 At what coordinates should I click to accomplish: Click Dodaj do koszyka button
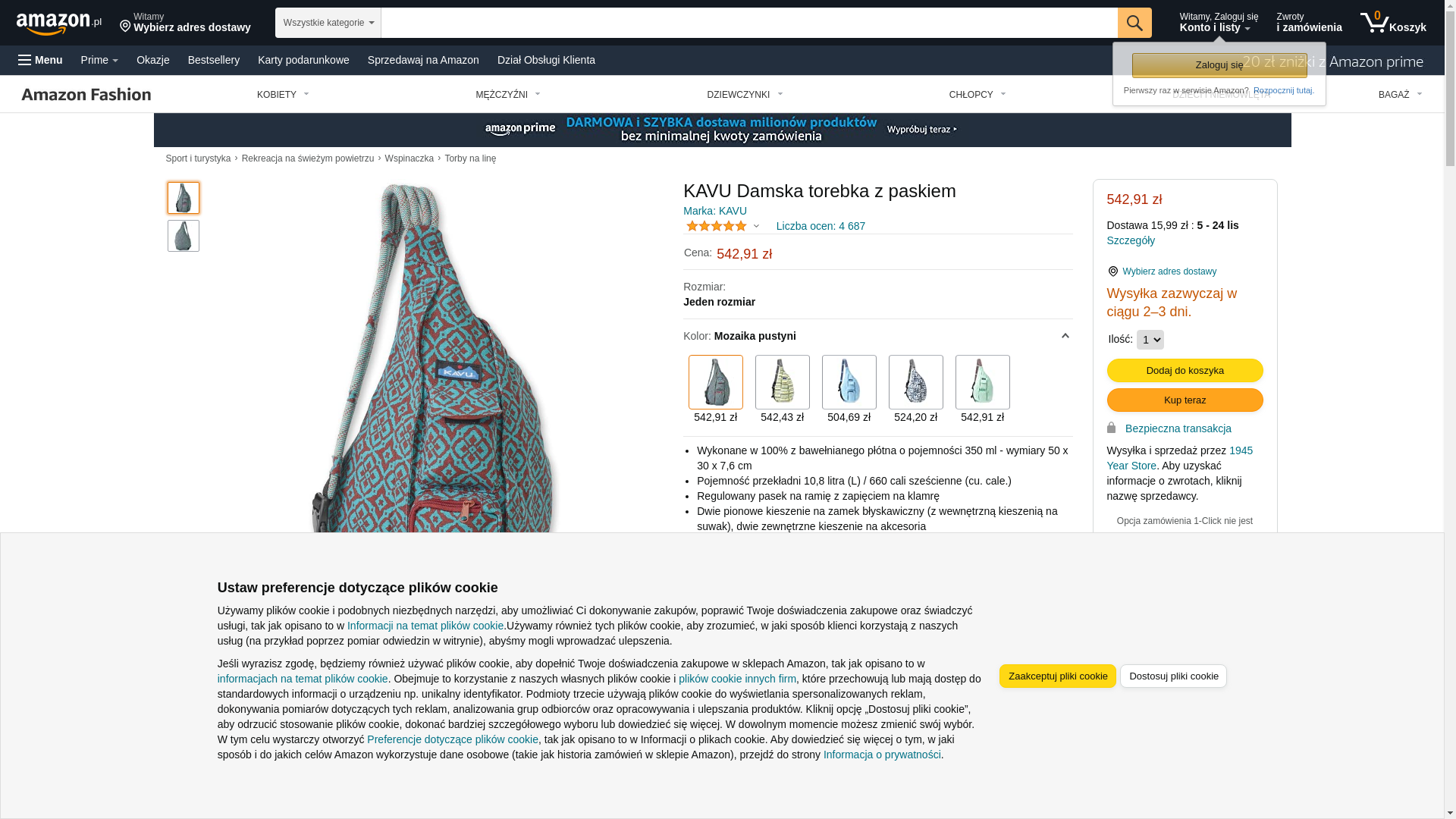pos(1185,371)
